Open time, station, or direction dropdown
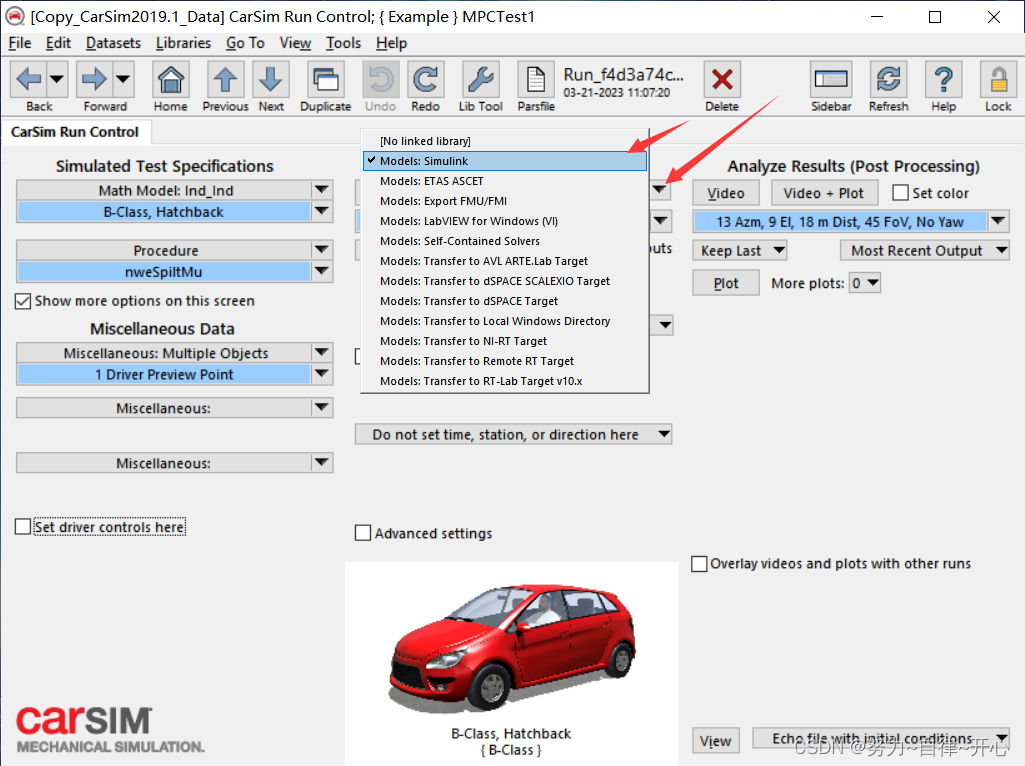The width and height of the screenshot is (1025, 766). pyautogui.click(x=513, y=435)
